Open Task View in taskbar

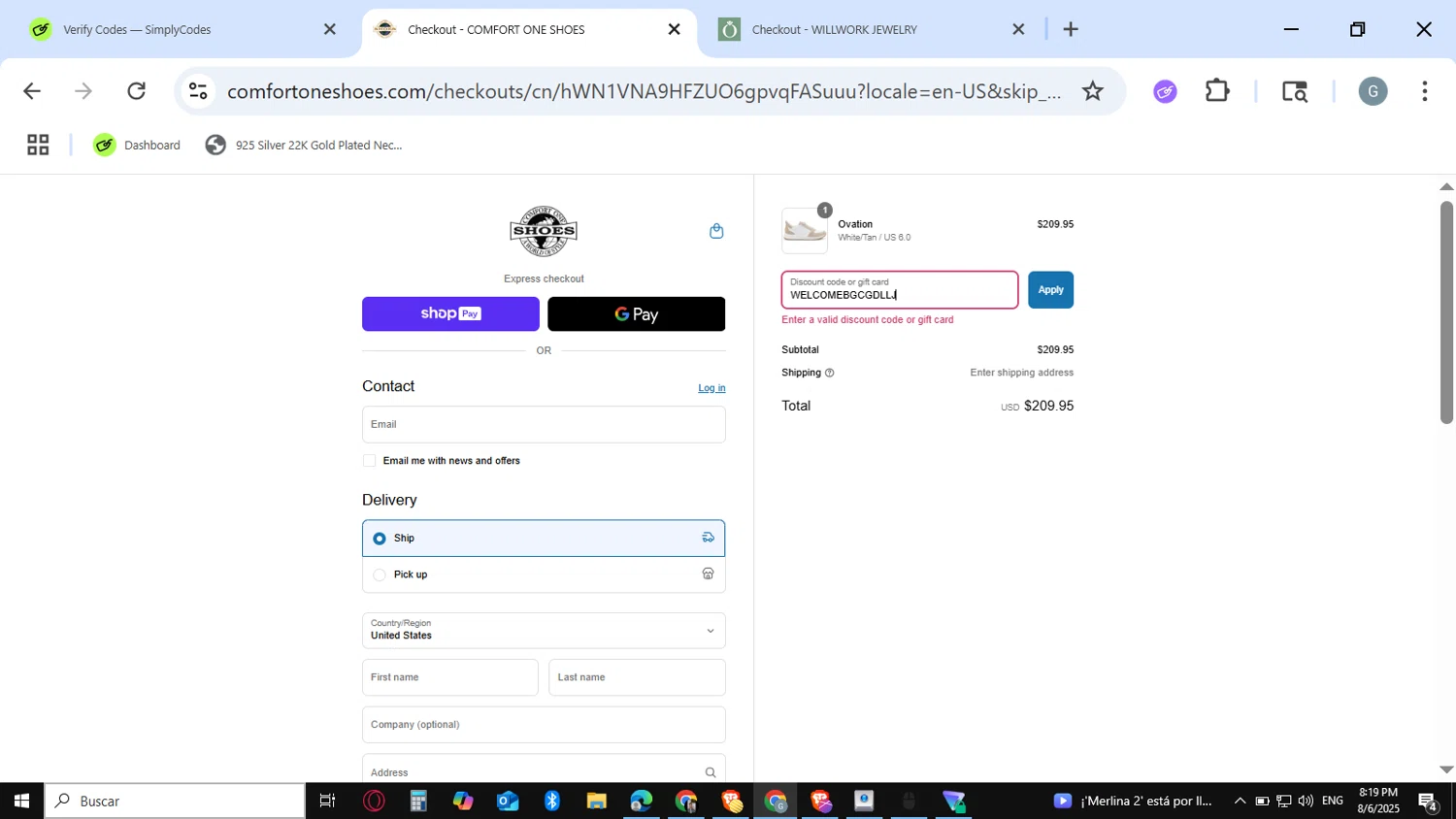328,801
